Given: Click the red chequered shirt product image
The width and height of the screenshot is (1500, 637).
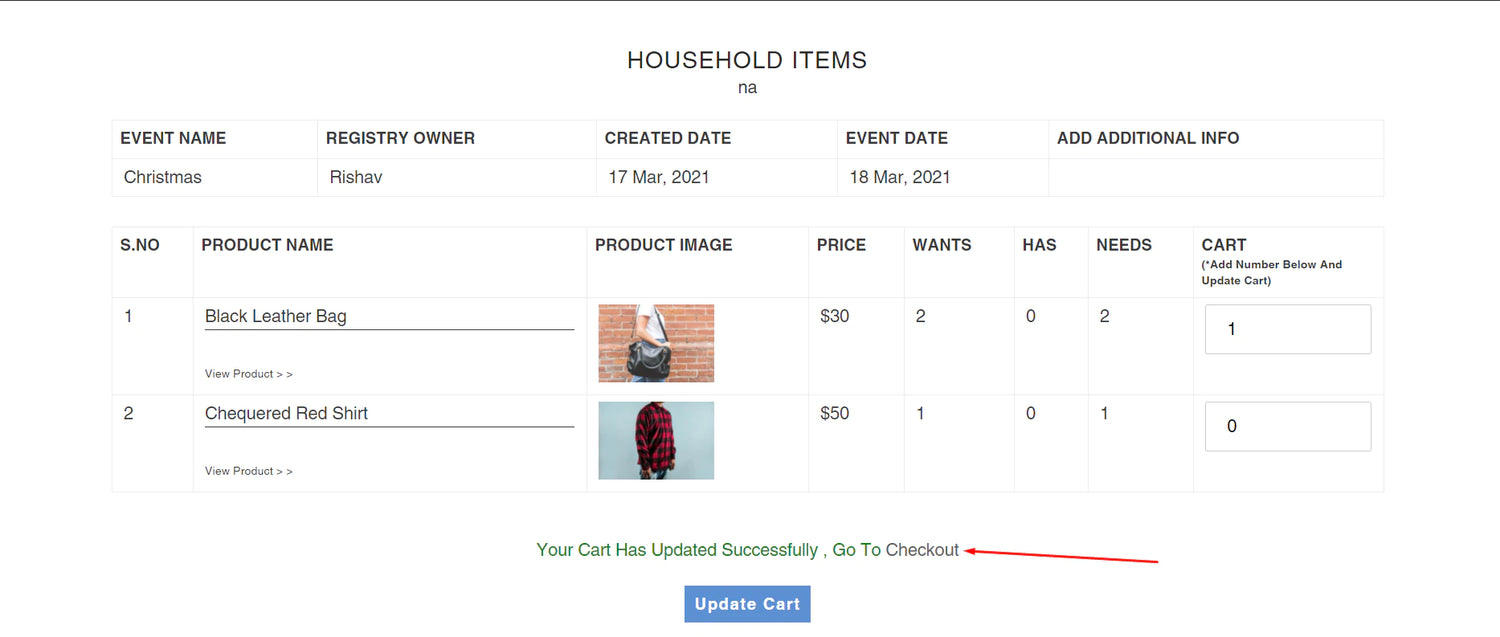Looking at the screenshot, I should (x=656, y=440).
